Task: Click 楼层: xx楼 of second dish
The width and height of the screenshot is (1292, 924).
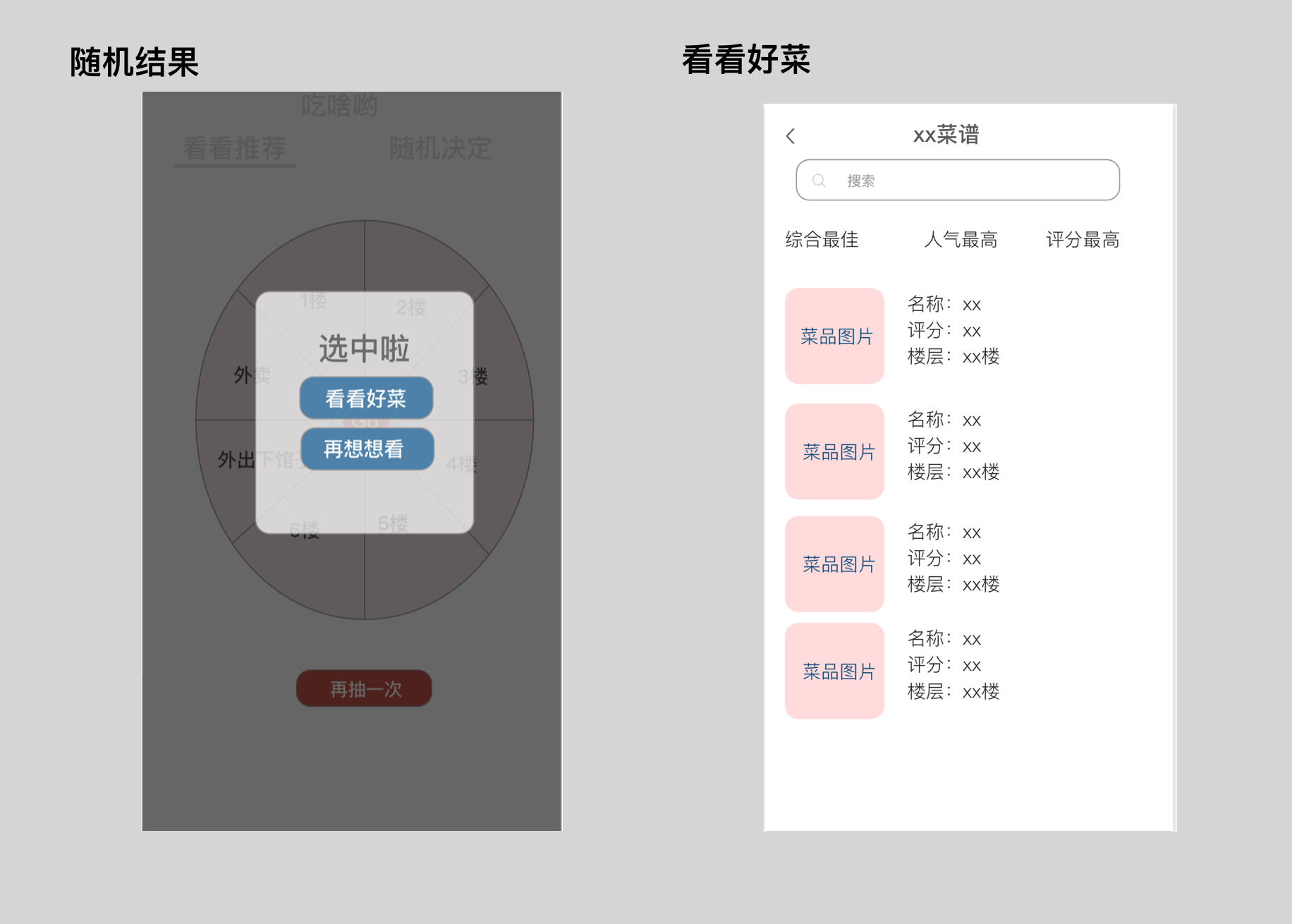Action: click(953, 472)
